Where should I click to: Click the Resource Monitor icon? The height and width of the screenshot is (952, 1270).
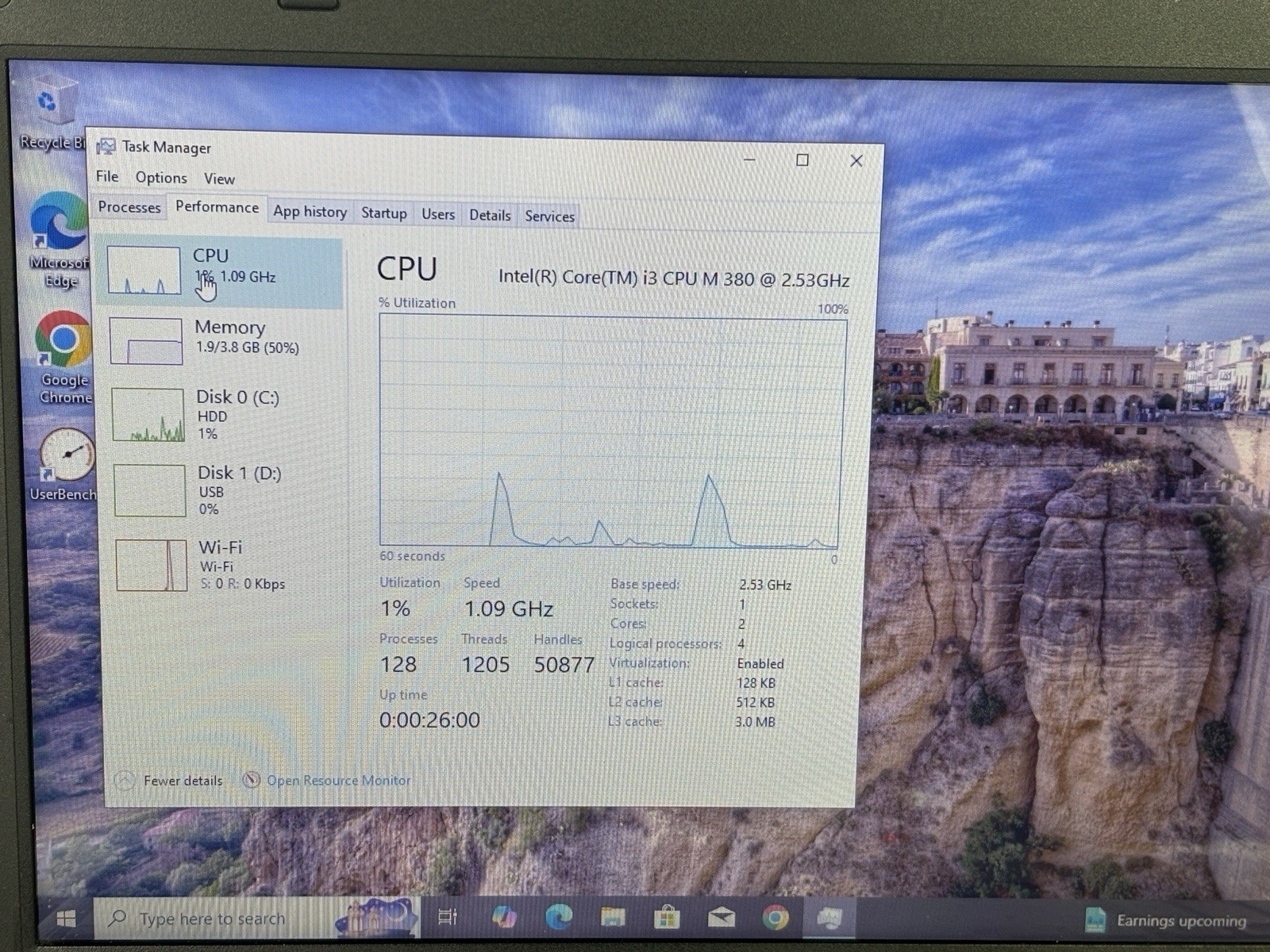coord(251,780)
